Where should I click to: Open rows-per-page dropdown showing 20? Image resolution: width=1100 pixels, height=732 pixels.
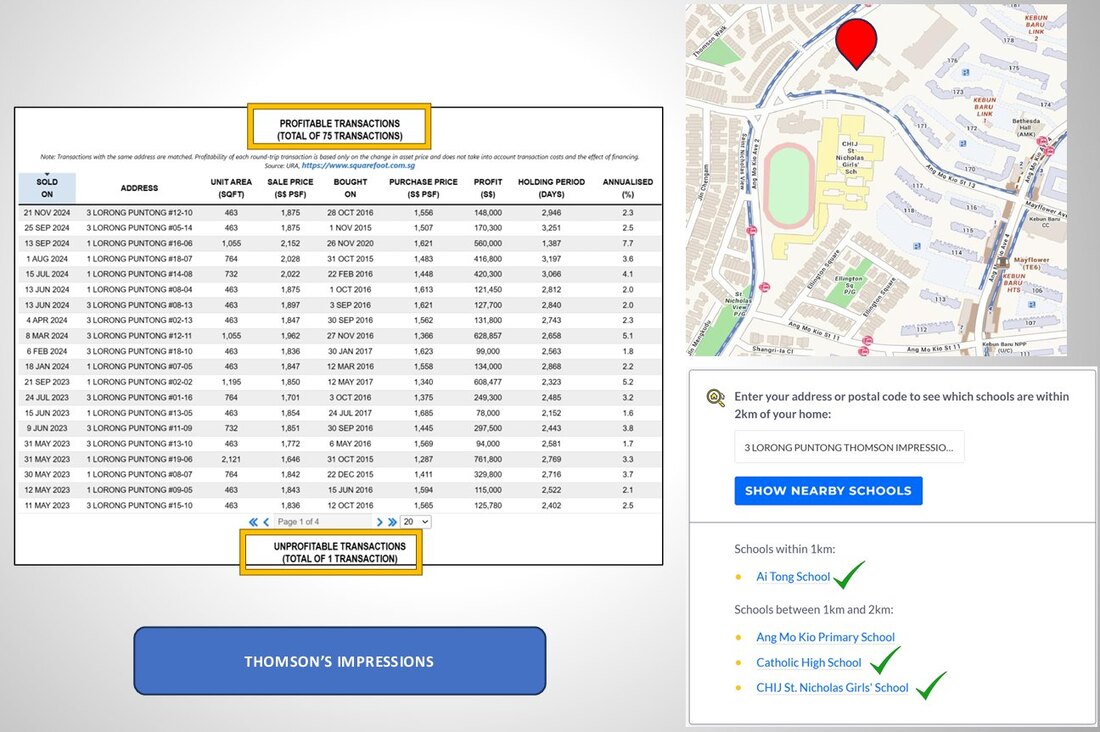tap(415, 522)
